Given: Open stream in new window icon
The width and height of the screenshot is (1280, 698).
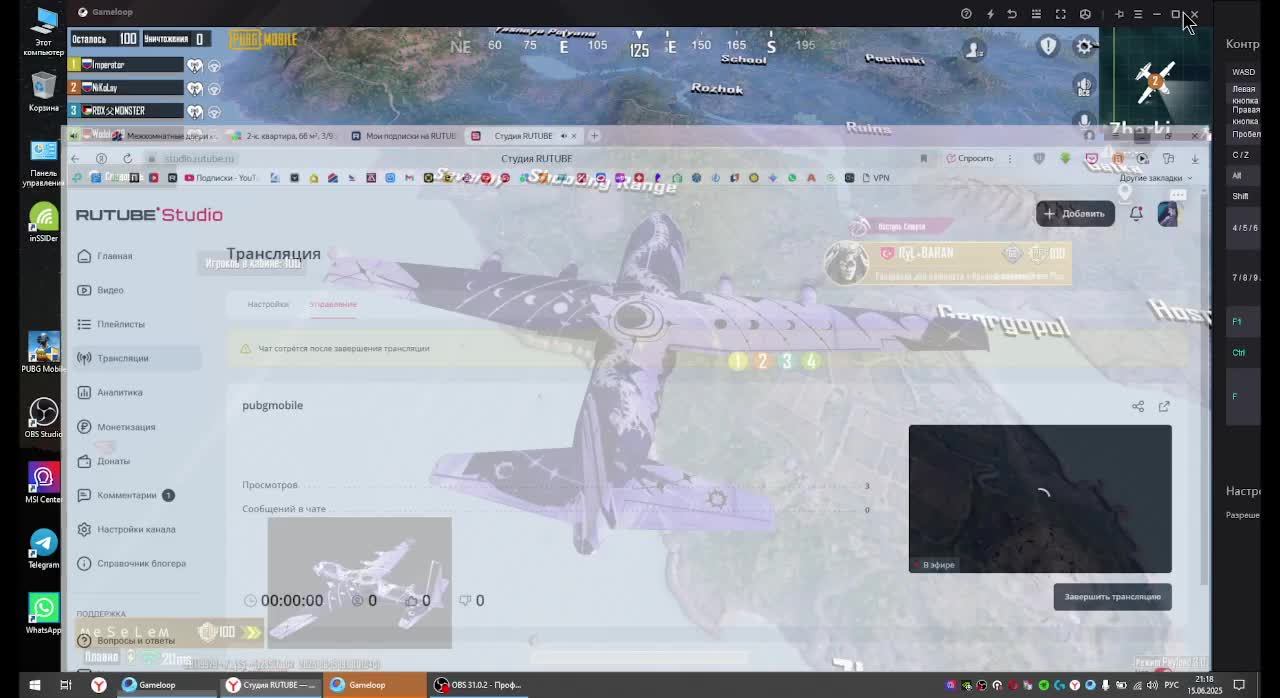Looking at the screenshot, I should coord(1164,406).
